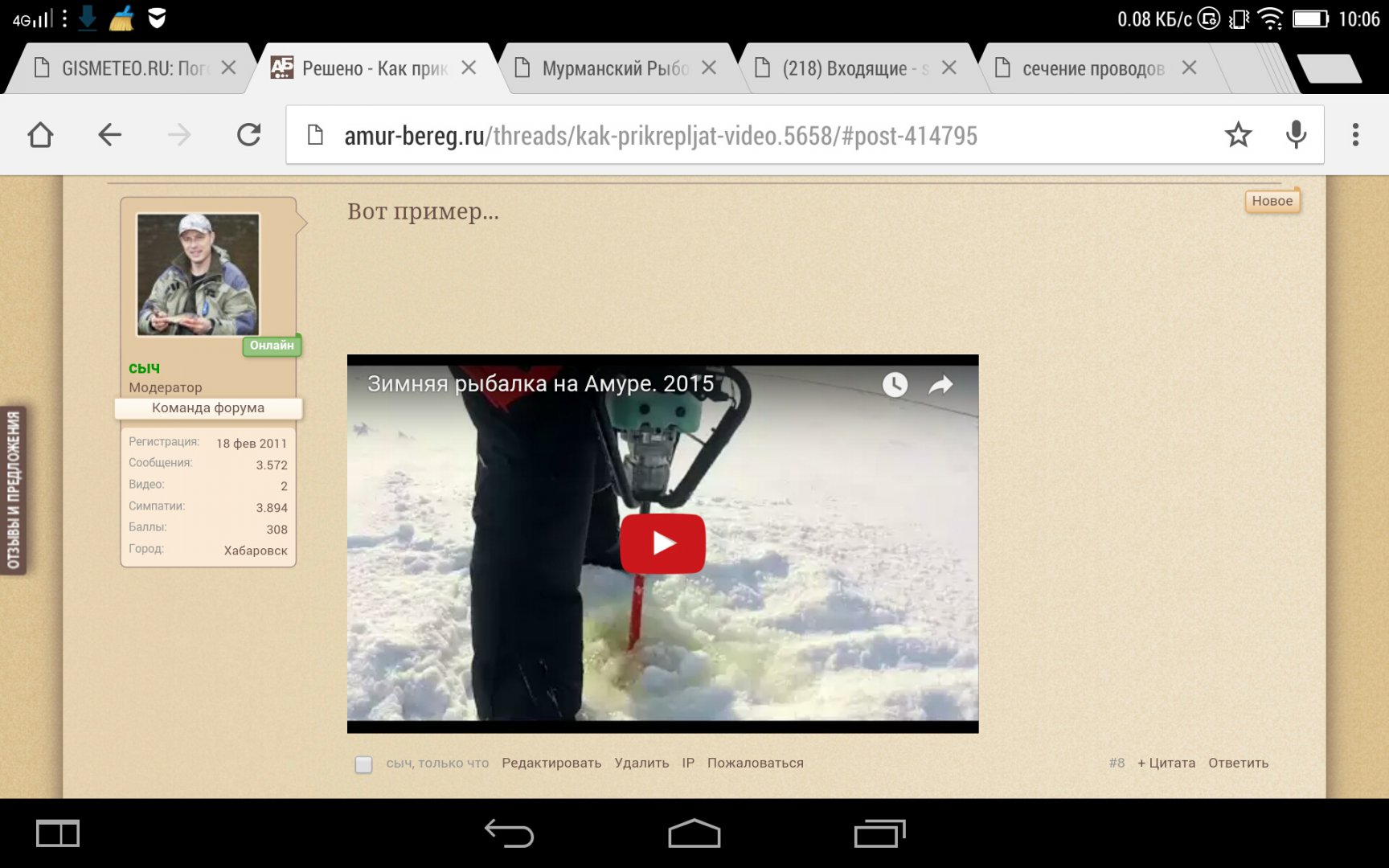Select the Баллы value 308
This screenshot has width=1389, height=868.
[277, 530]
